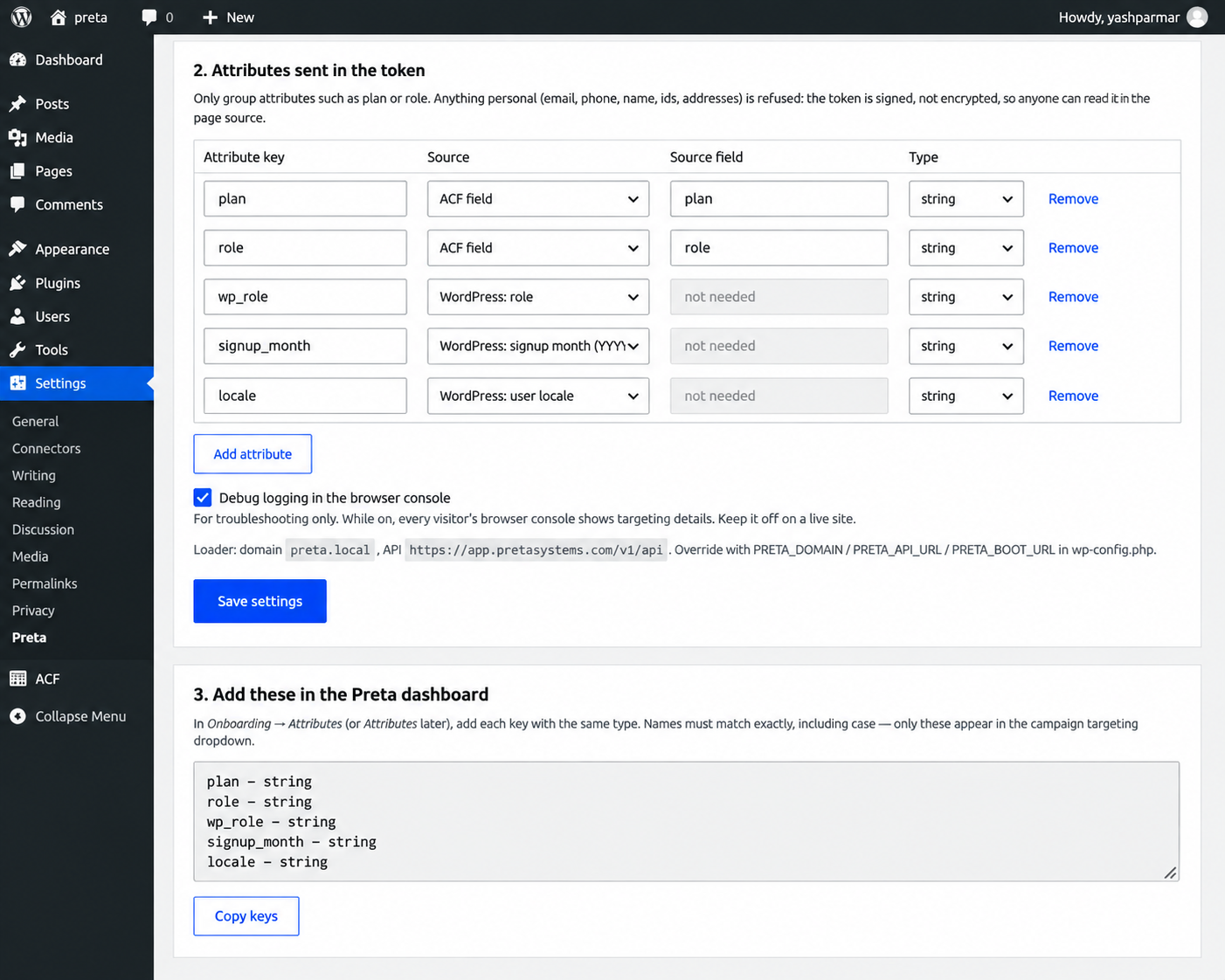Click the home icon beside preta
The height and width of the screenshot is (980, 1225).
(x=59, y=17)
